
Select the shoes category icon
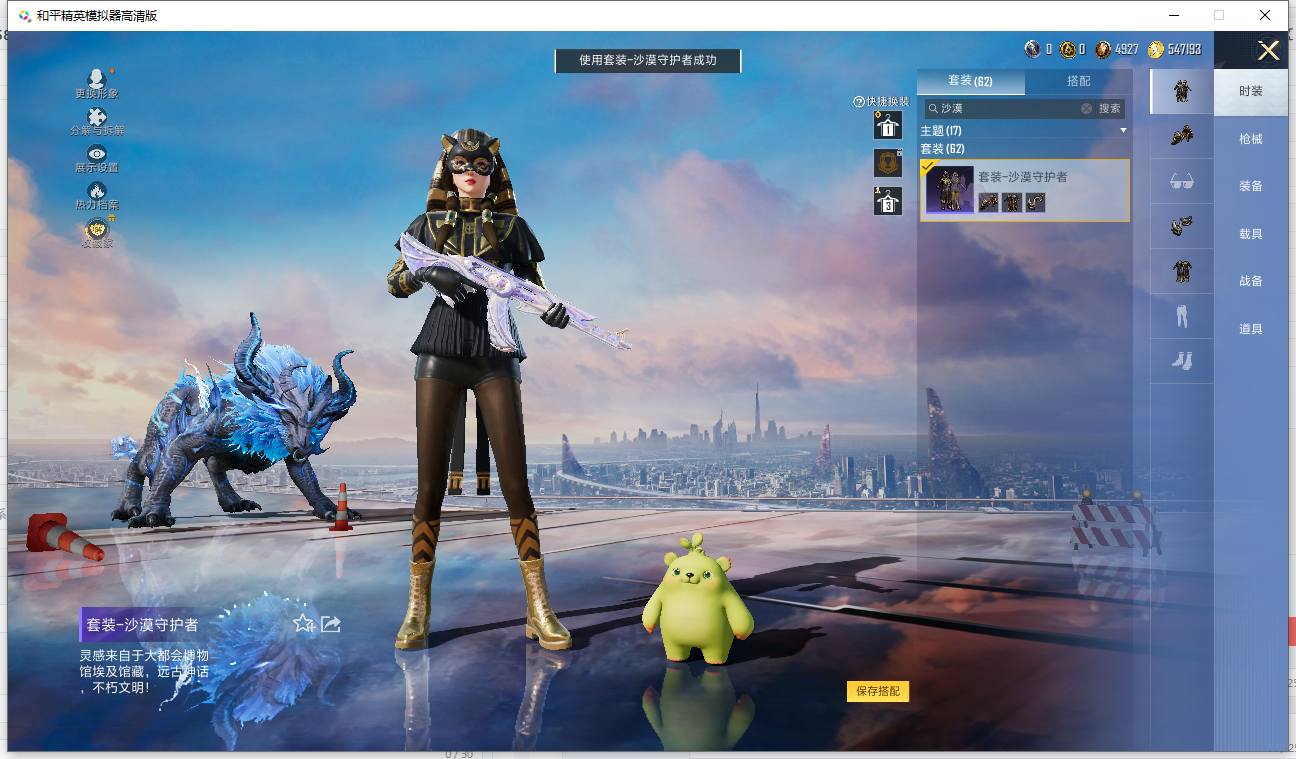click(1182, 361)
